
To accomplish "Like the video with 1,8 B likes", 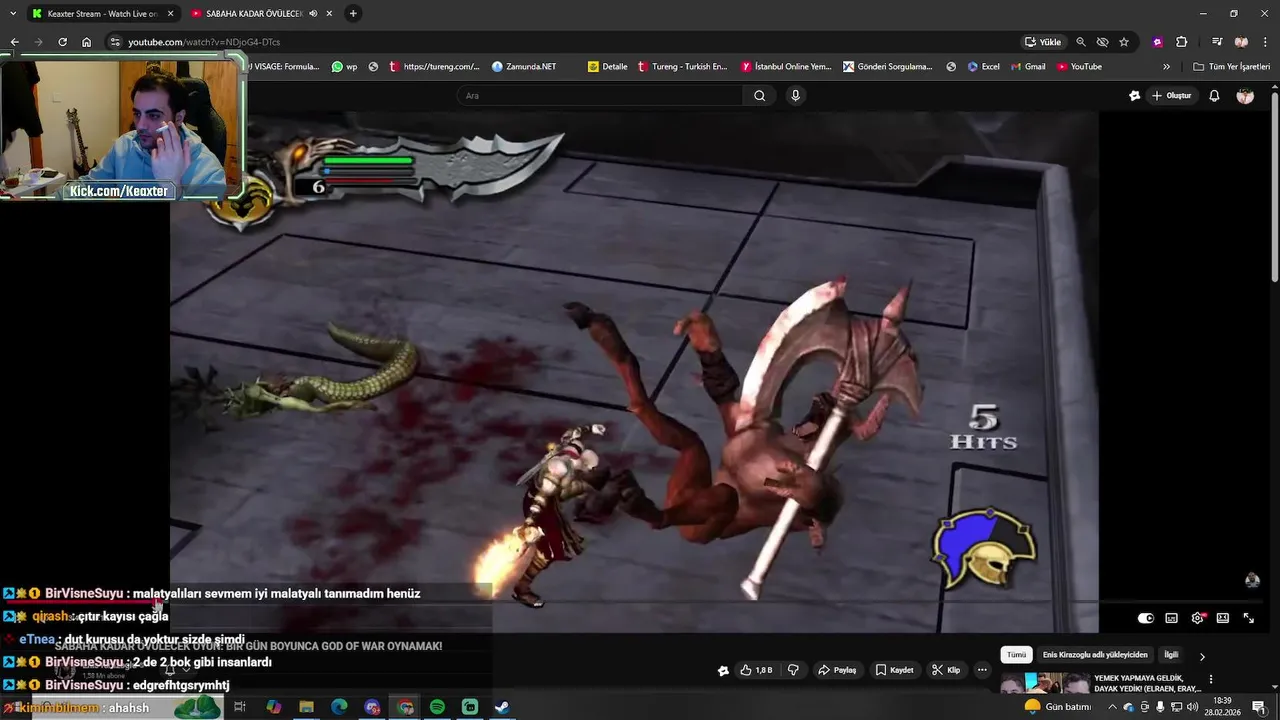I will (756, 670).
